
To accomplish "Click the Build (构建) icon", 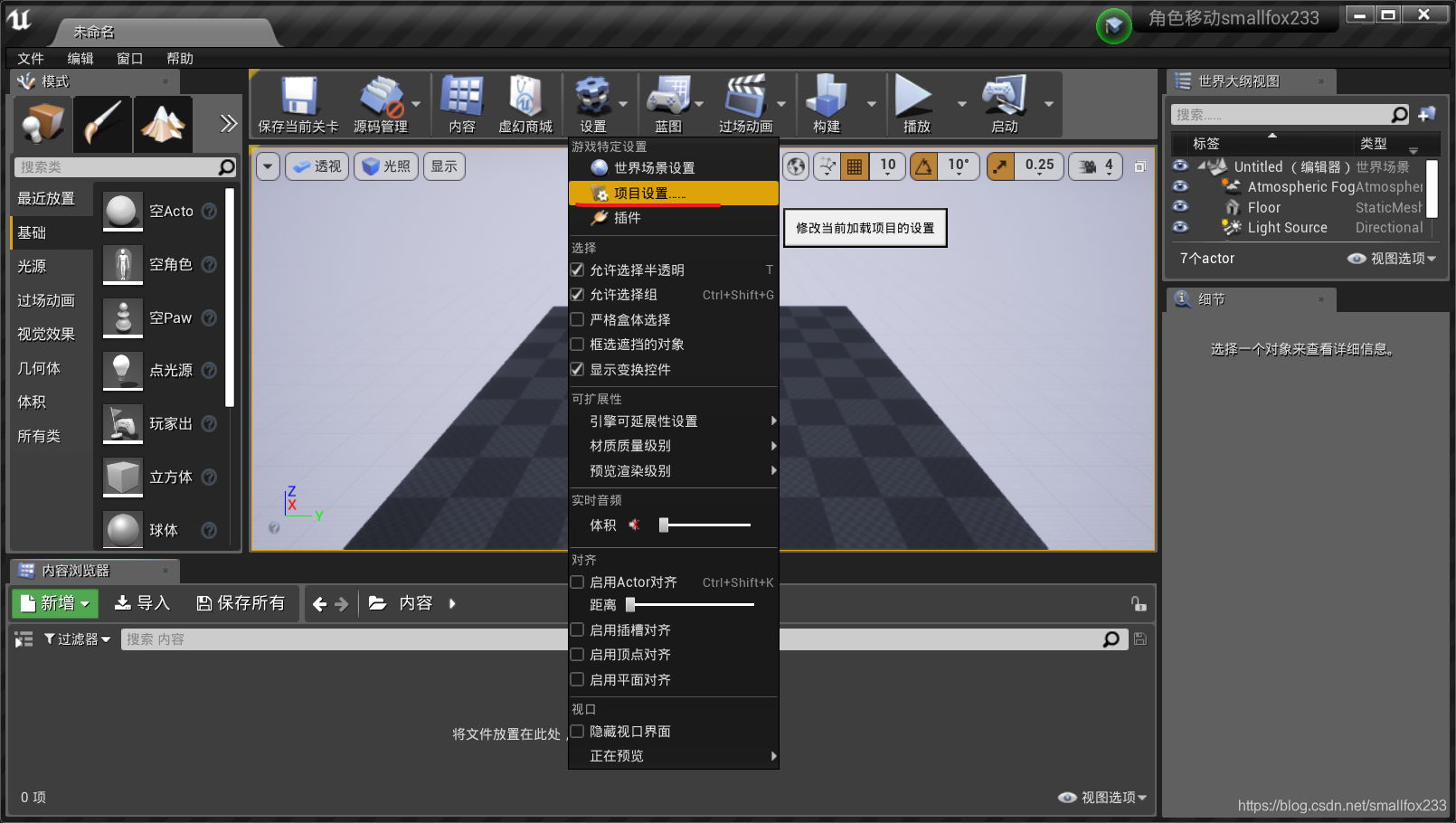I will coord(827,96).
